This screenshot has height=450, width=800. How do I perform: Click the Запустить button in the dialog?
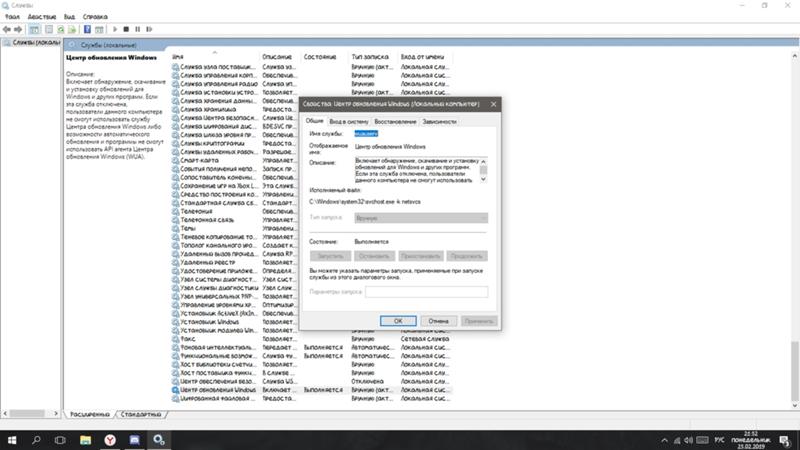click(x=330, y=256)
